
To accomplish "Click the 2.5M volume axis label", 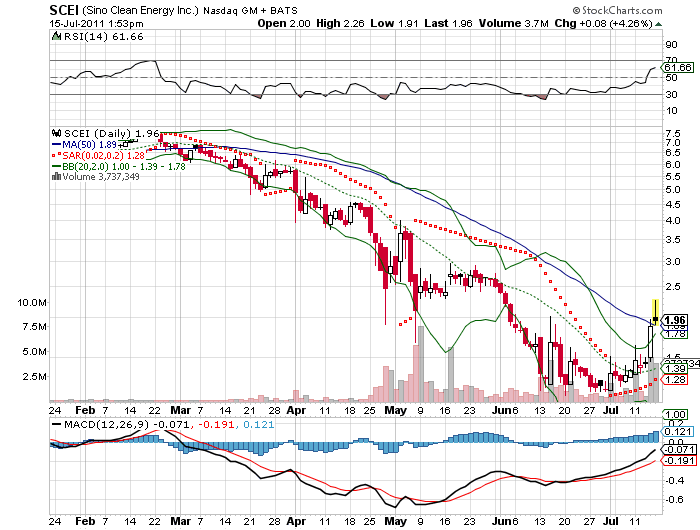I will [35, 377].
